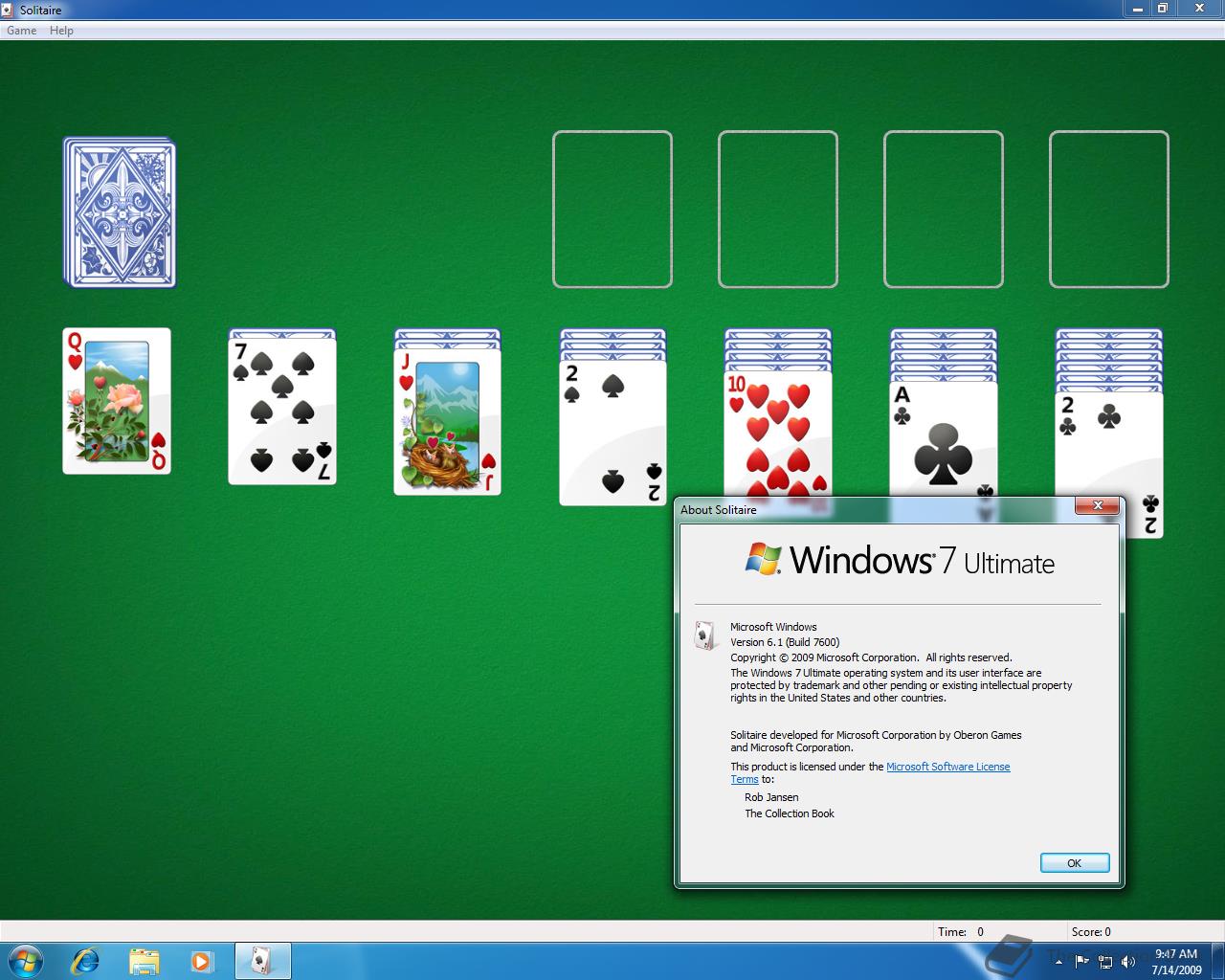Open the Help menu
The height and width of the screenshot is (980, 1225).
61,31
